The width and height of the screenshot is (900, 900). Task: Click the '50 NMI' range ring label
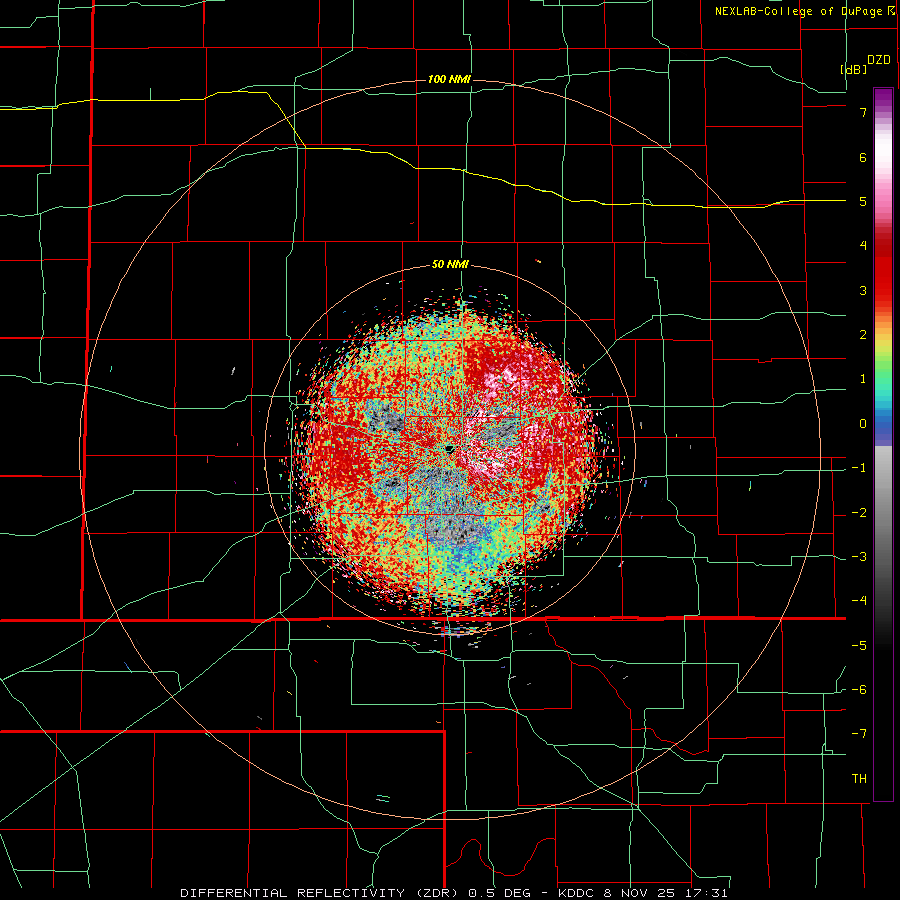(x=450, y=265)
